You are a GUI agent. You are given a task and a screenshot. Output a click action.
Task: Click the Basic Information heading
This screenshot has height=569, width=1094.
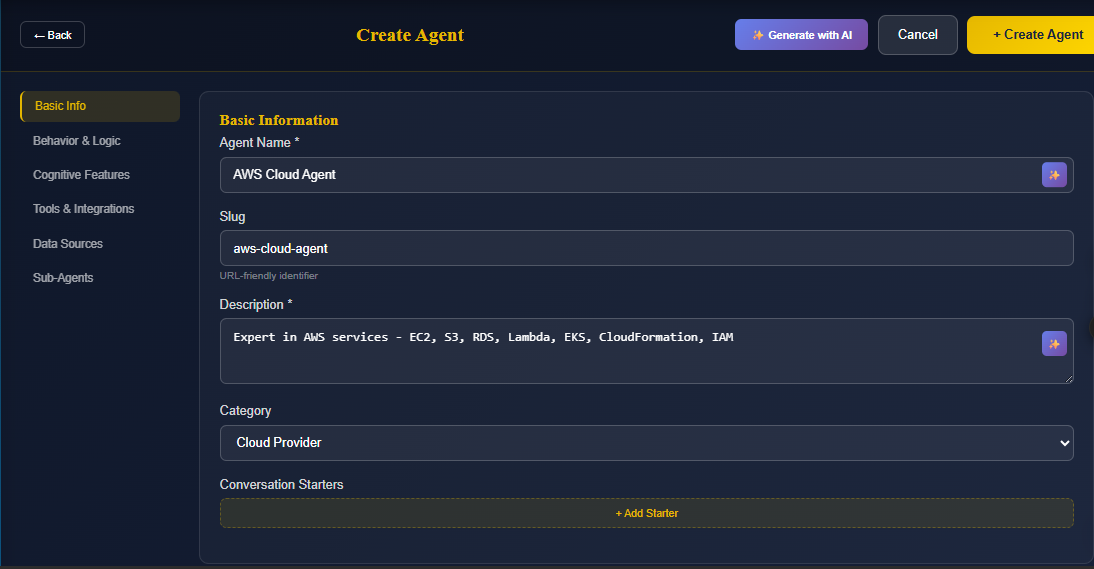[278, 120]
